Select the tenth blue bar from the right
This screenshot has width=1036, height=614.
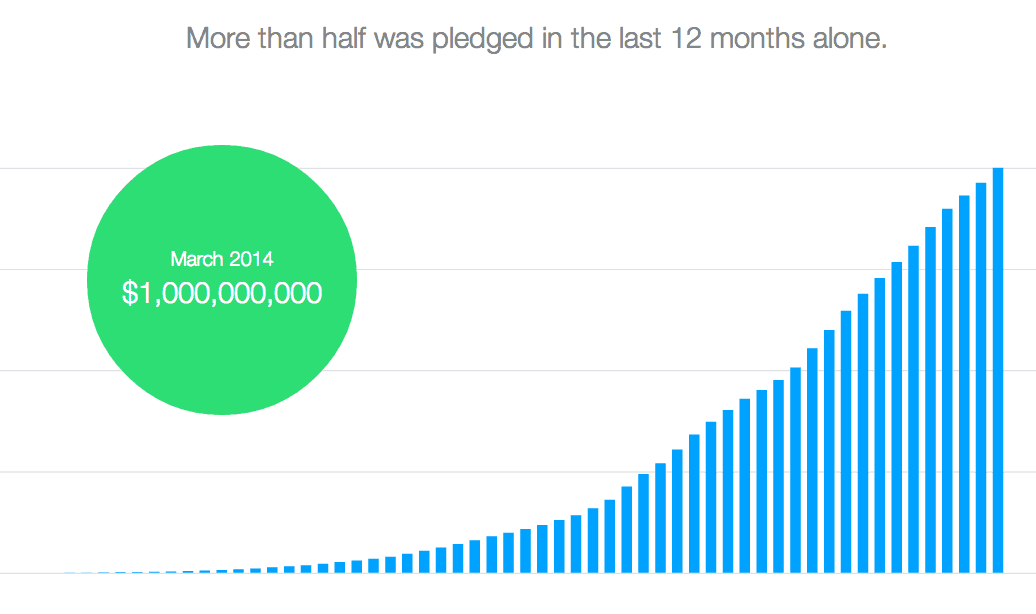(x=846, y=441)
